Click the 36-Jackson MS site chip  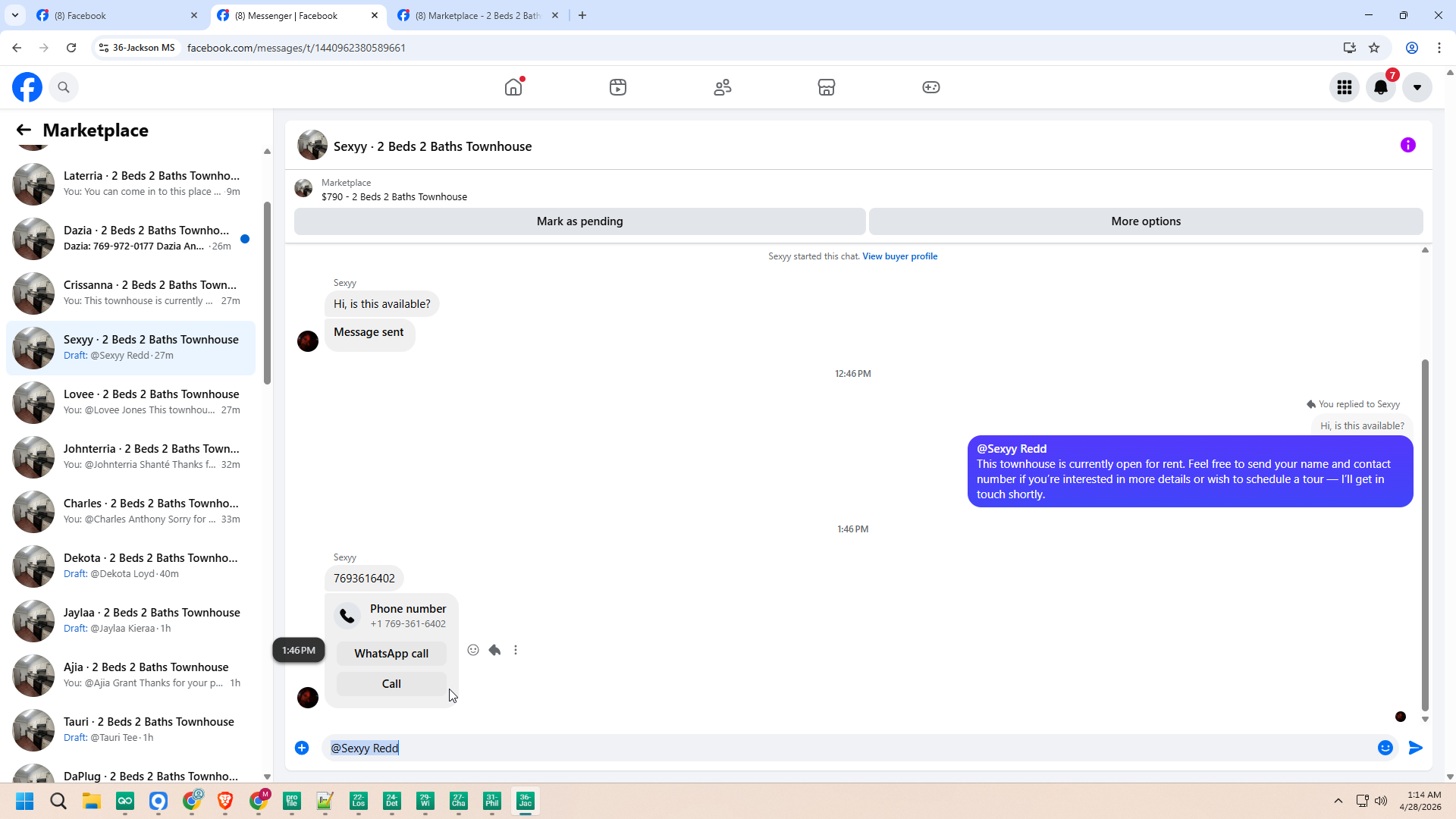tap(137, 48)
